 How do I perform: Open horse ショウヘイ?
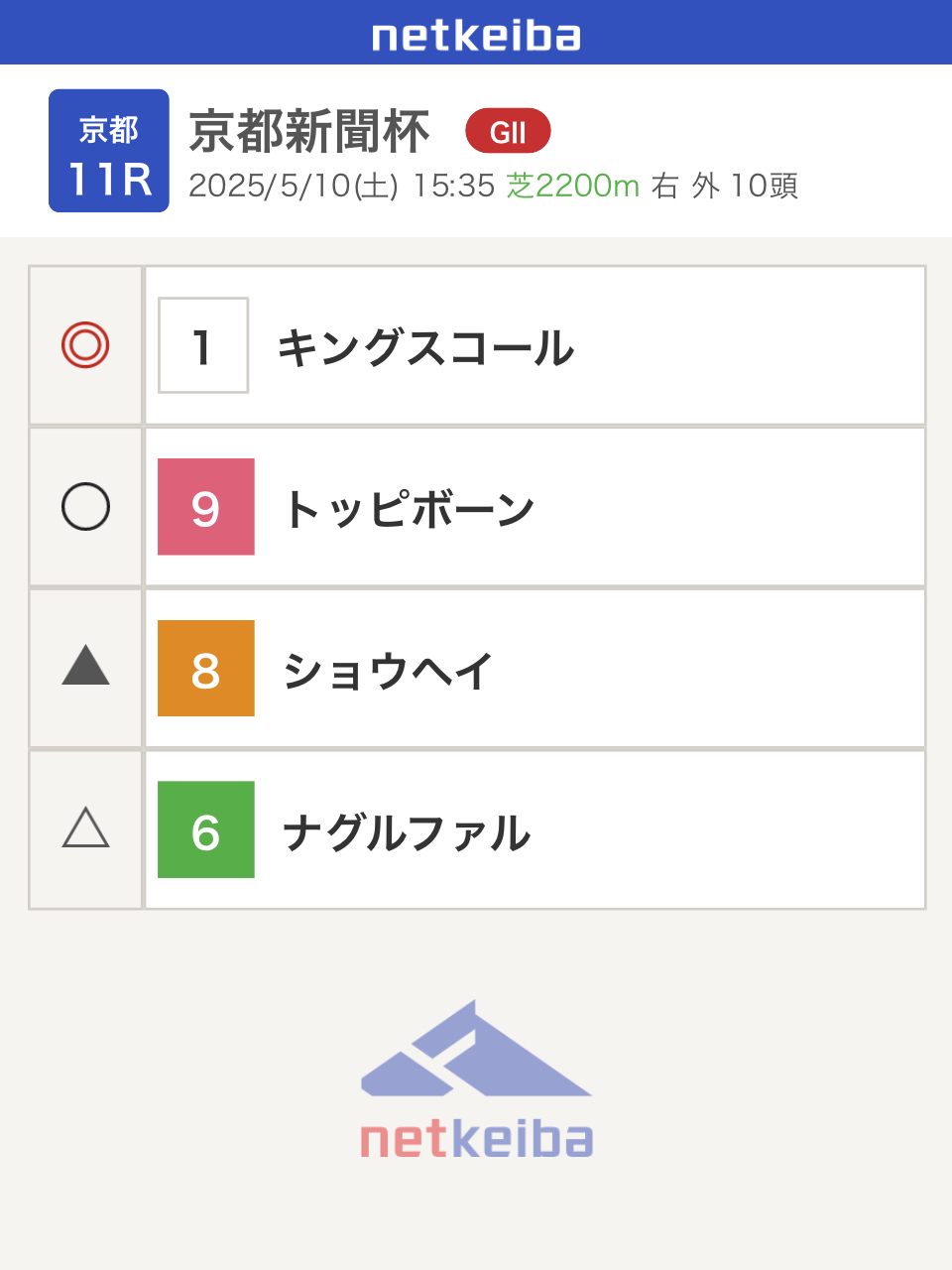pos(388,671)
